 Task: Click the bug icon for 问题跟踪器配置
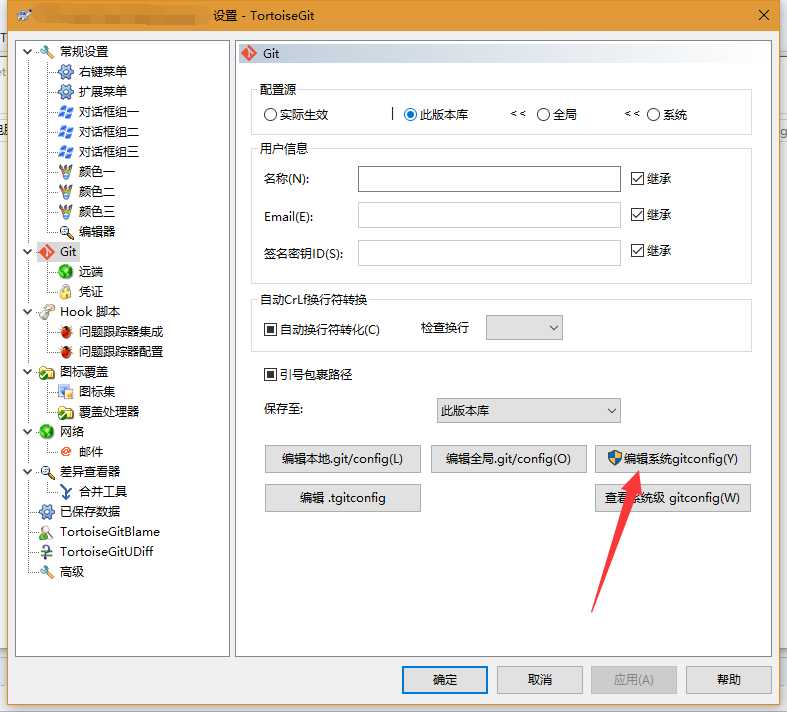click(66, 352)
